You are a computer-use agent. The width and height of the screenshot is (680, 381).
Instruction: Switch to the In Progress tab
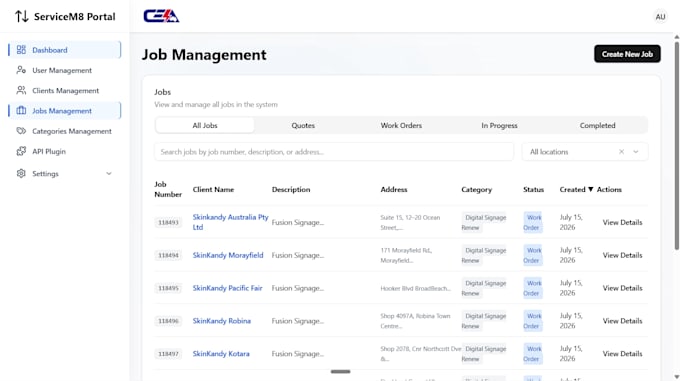(499, 125)
